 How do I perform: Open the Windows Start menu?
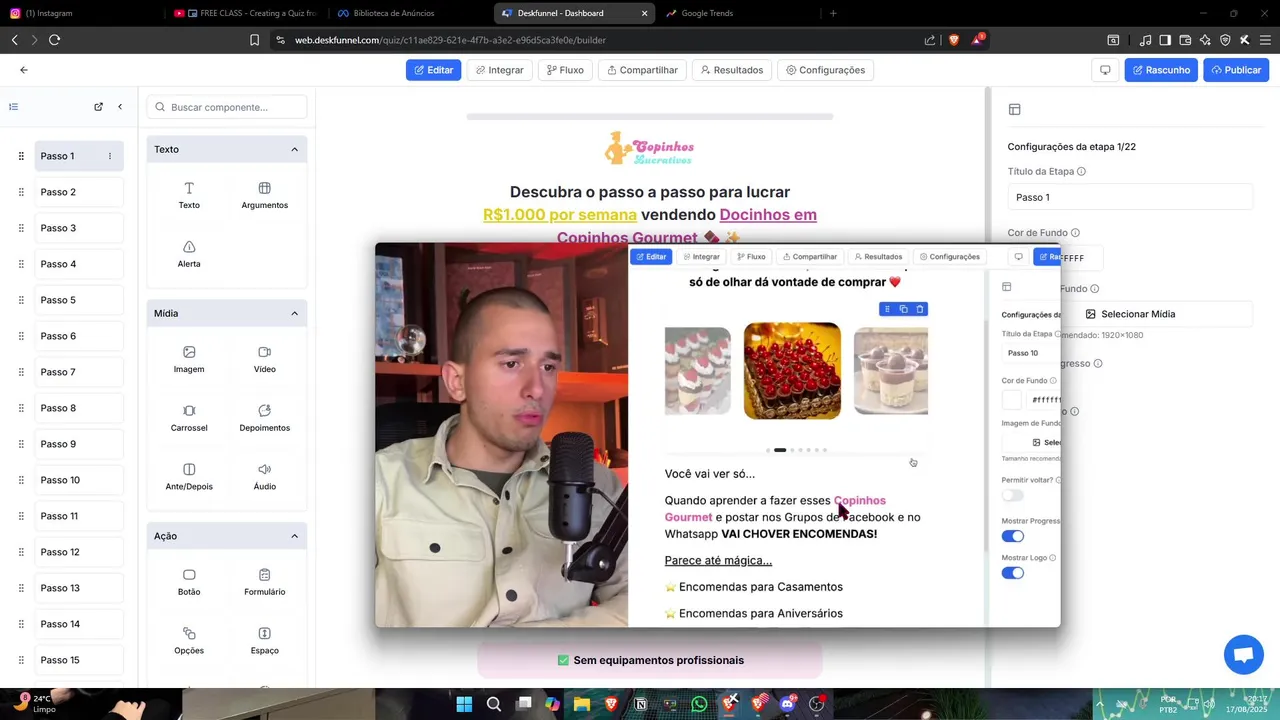[464, 704]
